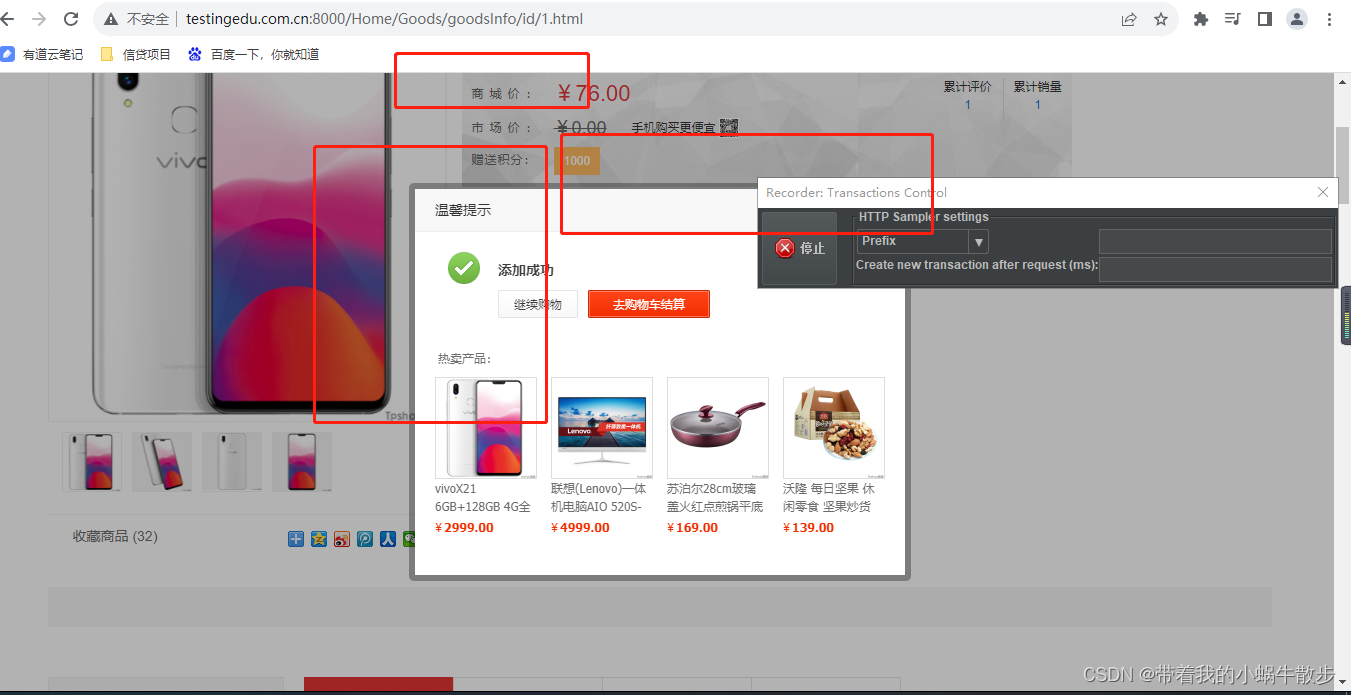The width and height of the screenshot is (1351, 695).
Task: Close the Recorder Transactions Control window
Action: tap(1323, 192)
